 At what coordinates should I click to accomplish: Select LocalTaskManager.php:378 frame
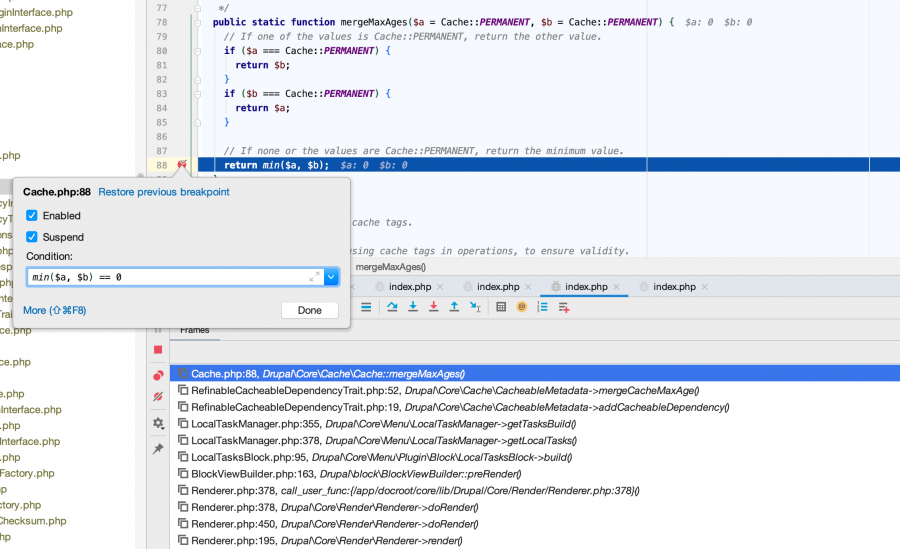click(x=534, y=440)
